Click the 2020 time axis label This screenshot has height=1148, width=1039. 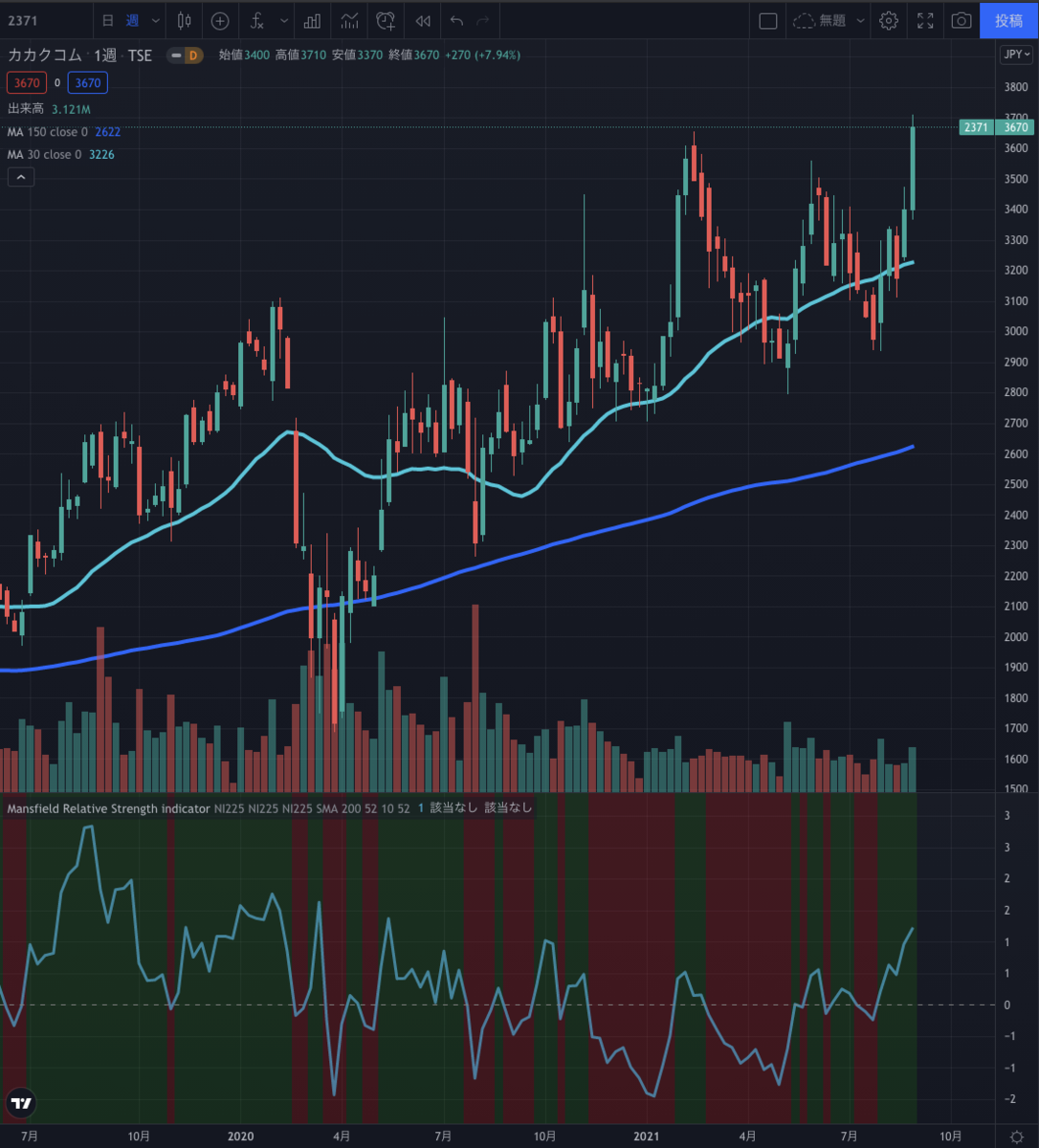pos(241,1136)
